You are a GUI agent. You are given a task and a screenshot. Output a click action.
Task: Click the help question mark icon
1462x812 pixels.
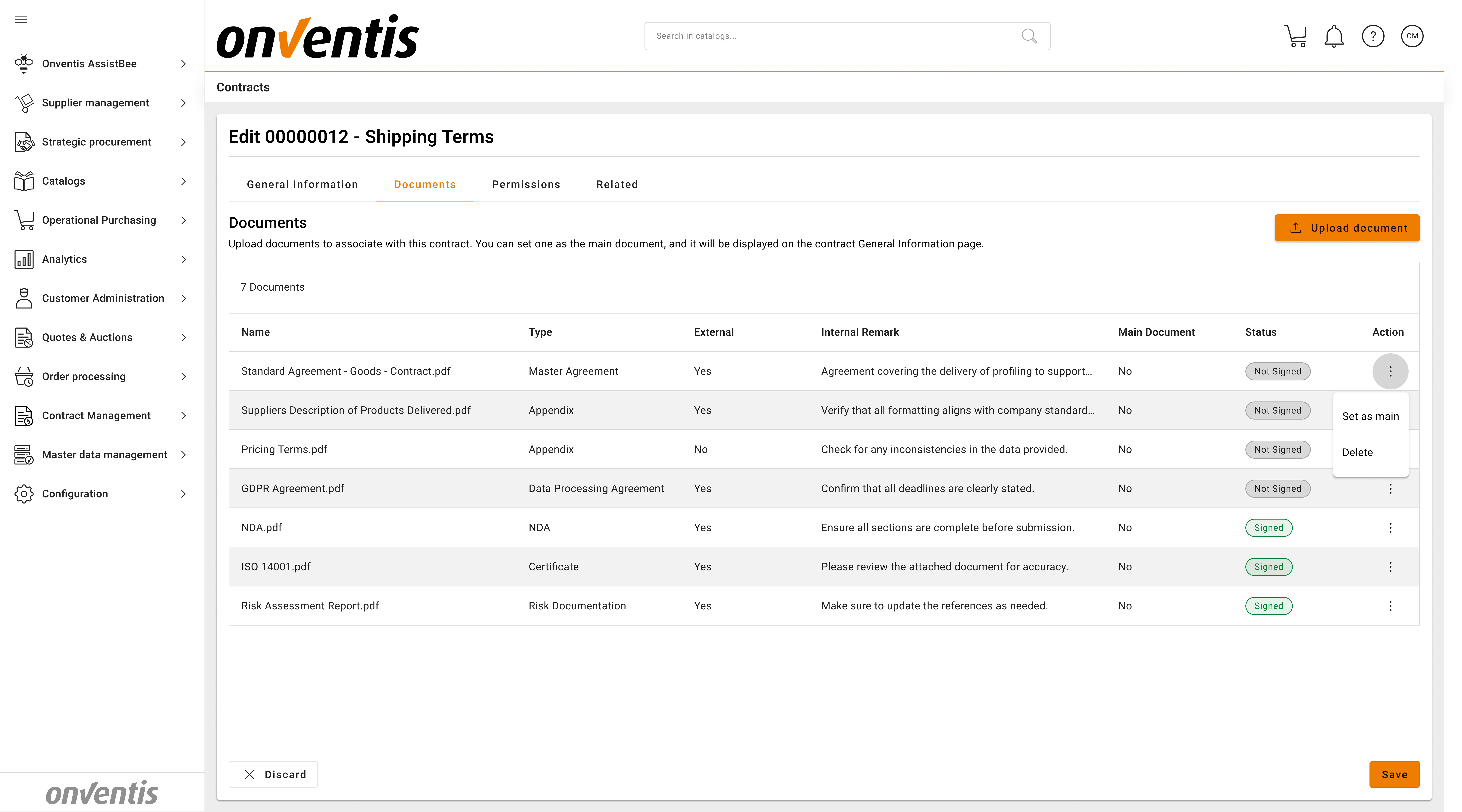(1373, 36)
